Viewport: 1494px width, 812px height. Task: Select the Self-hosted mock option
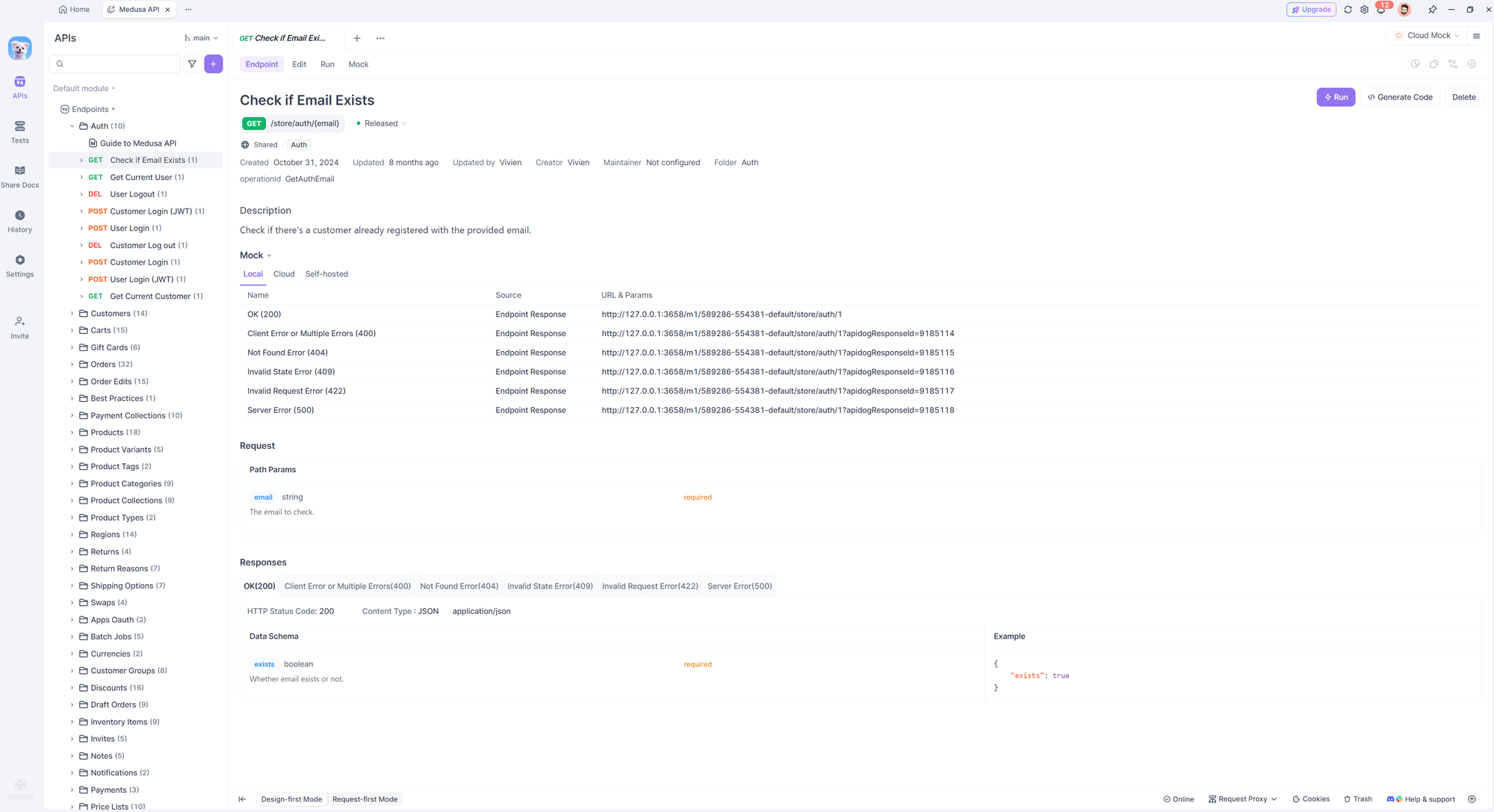(x=326, y=273)
